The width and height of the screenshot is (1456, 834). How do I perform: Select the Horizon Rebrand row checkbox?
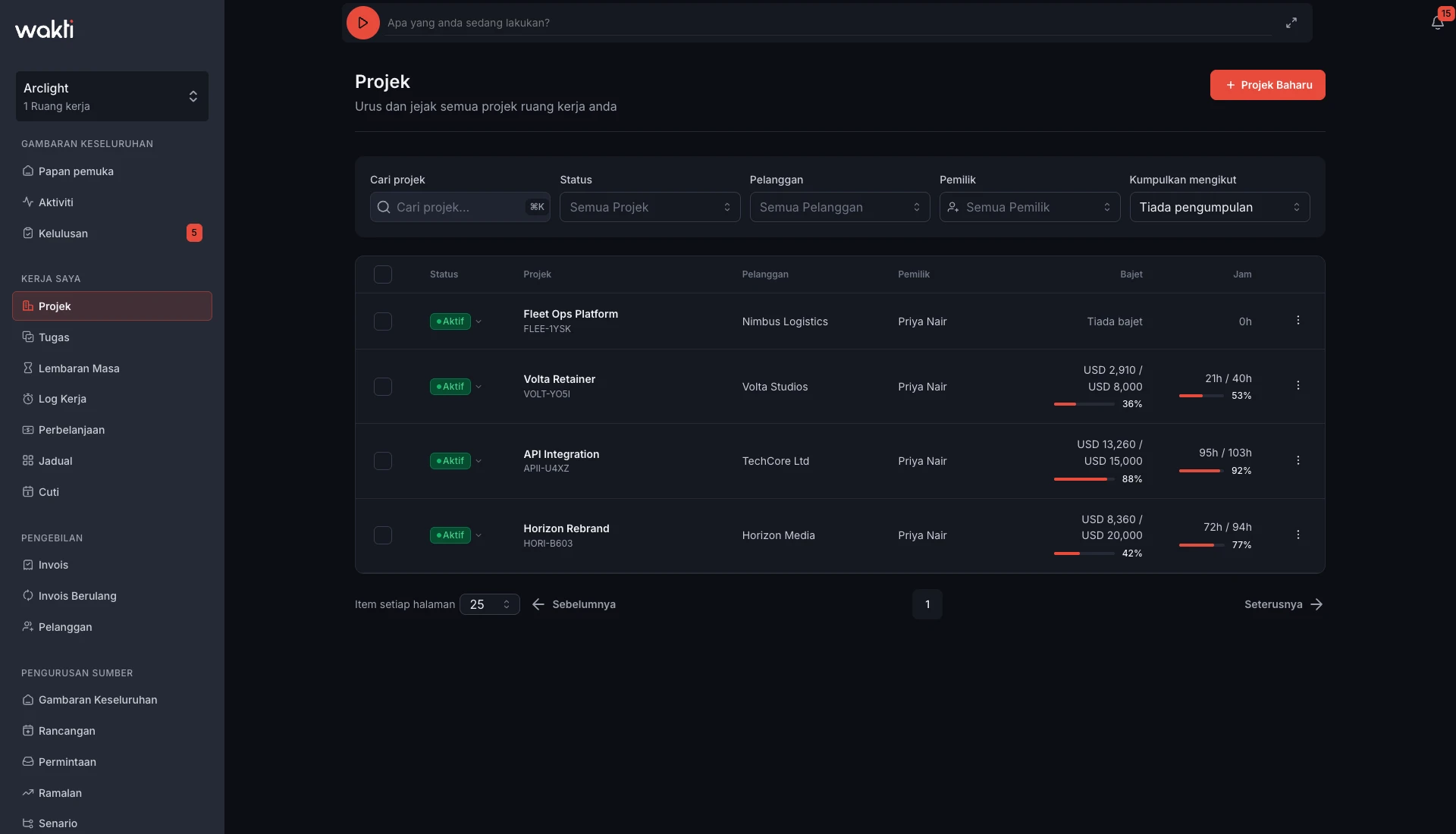pos(383,535)
